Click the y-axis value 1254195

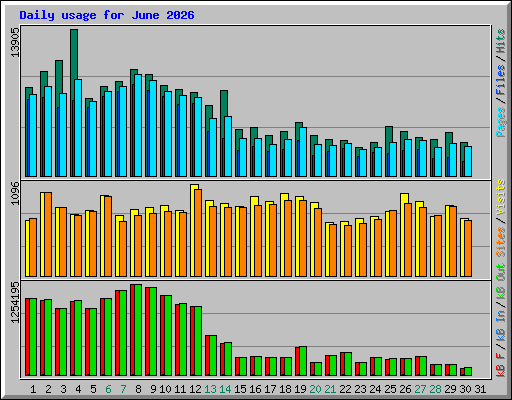[15, 303]
